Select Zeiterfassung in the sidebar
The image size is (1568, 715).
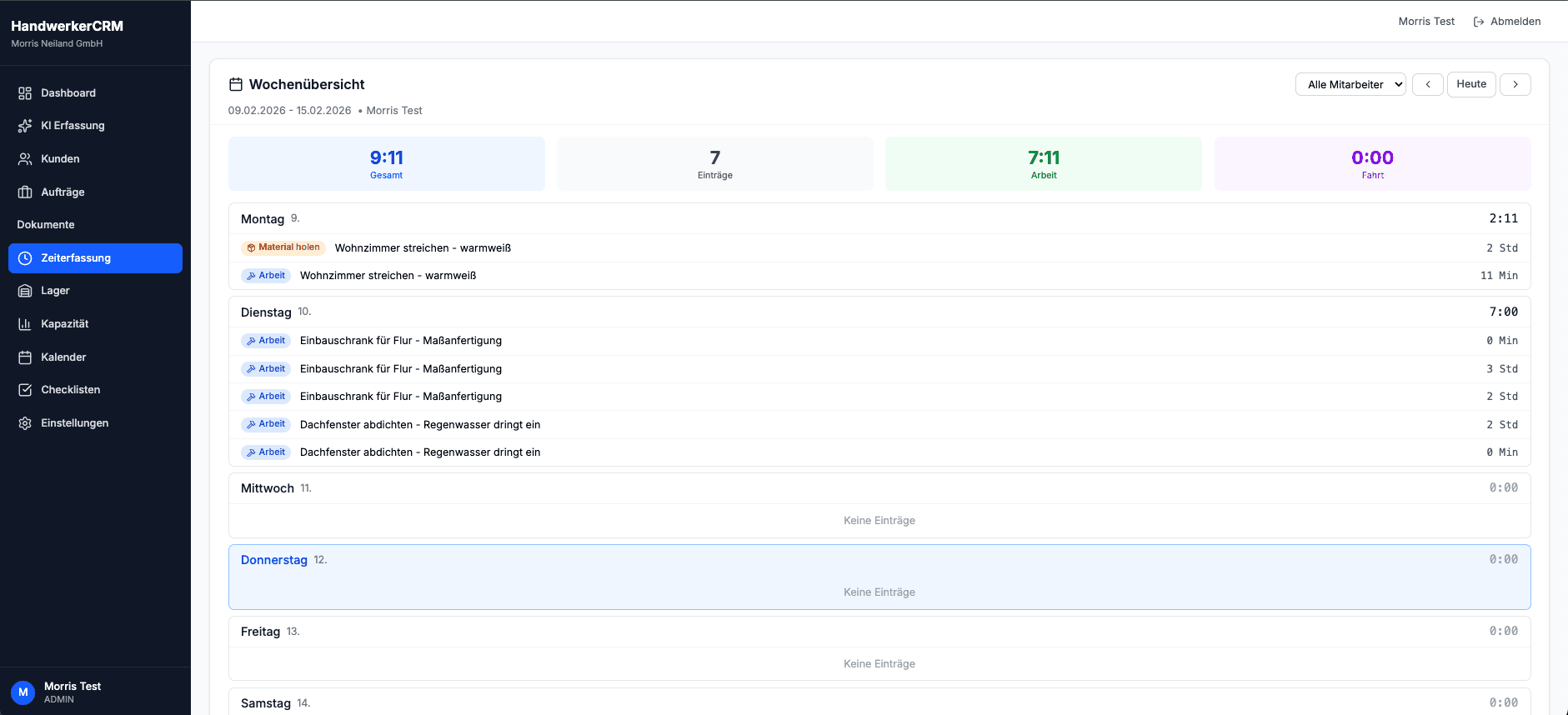click(95, 258)
